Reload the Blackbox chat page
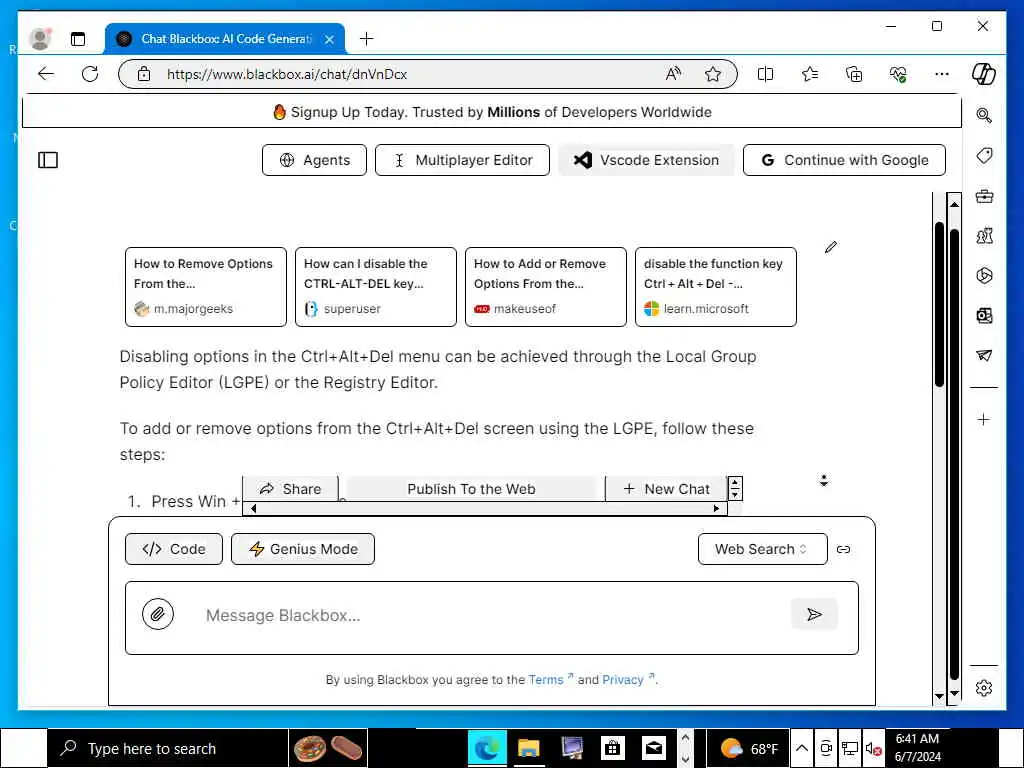This screenshot has height=768, width=1024. point(90,74)
